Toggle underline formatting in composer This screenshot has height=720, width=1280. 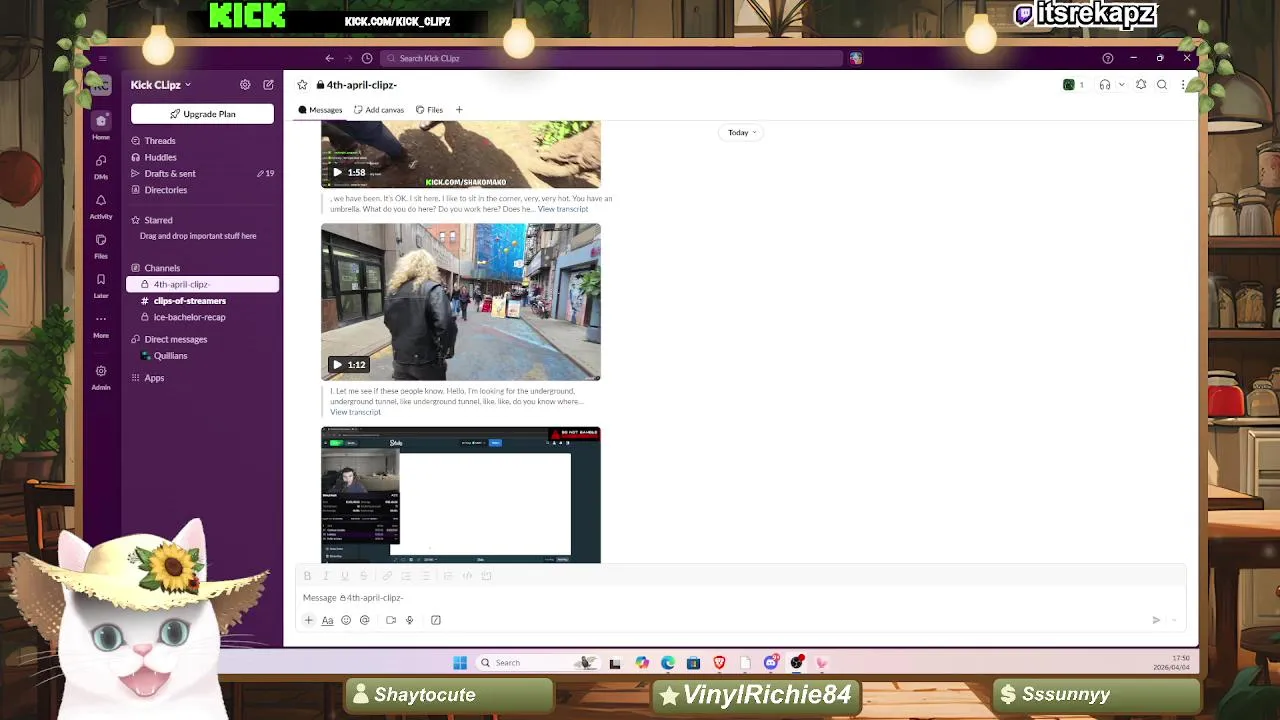(x=345, y=576)
